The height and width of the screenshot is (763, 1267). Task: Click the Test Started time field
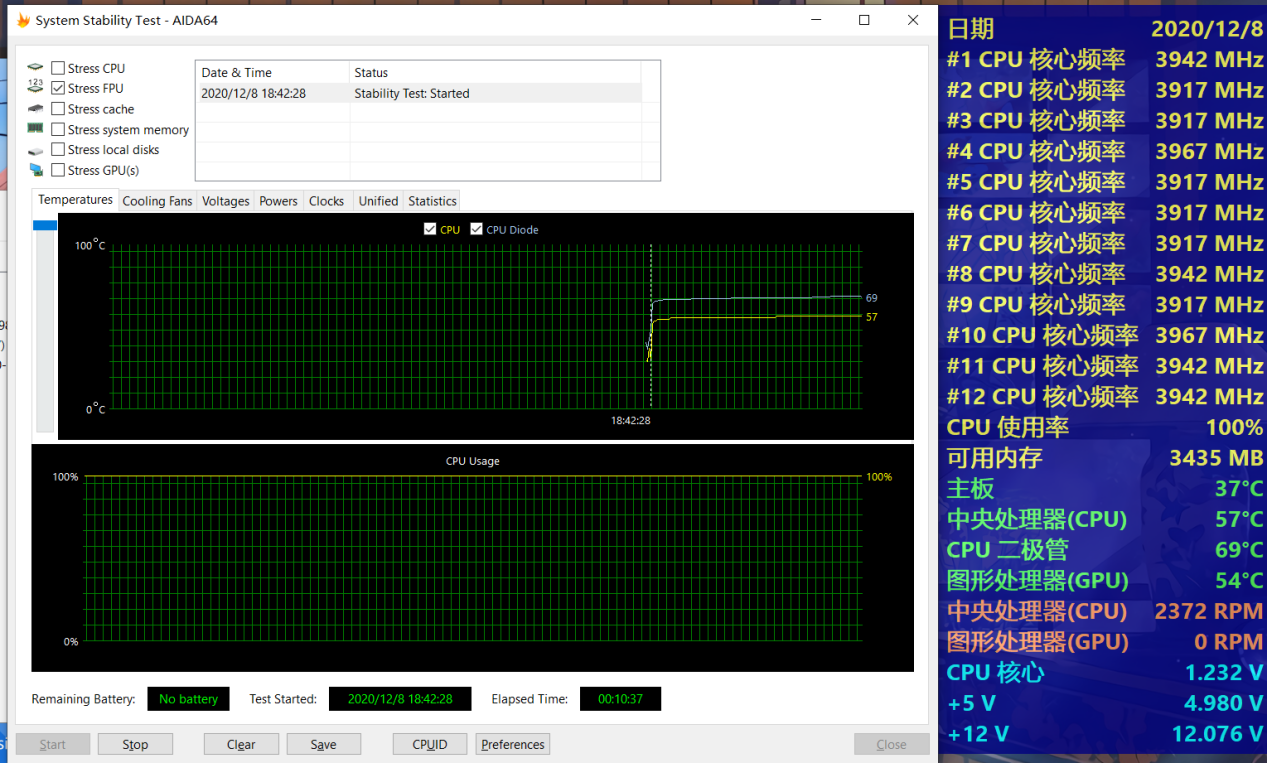400,699
